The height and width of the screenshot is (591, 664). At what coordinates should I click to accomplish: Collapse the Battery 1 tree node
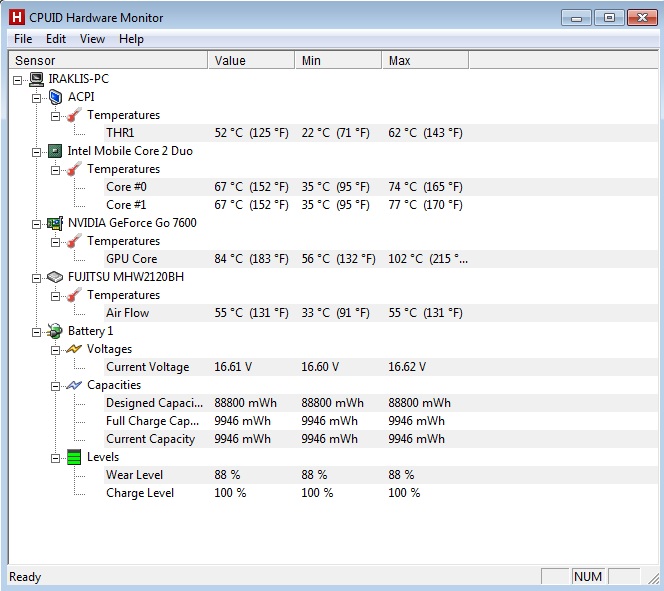37,331
